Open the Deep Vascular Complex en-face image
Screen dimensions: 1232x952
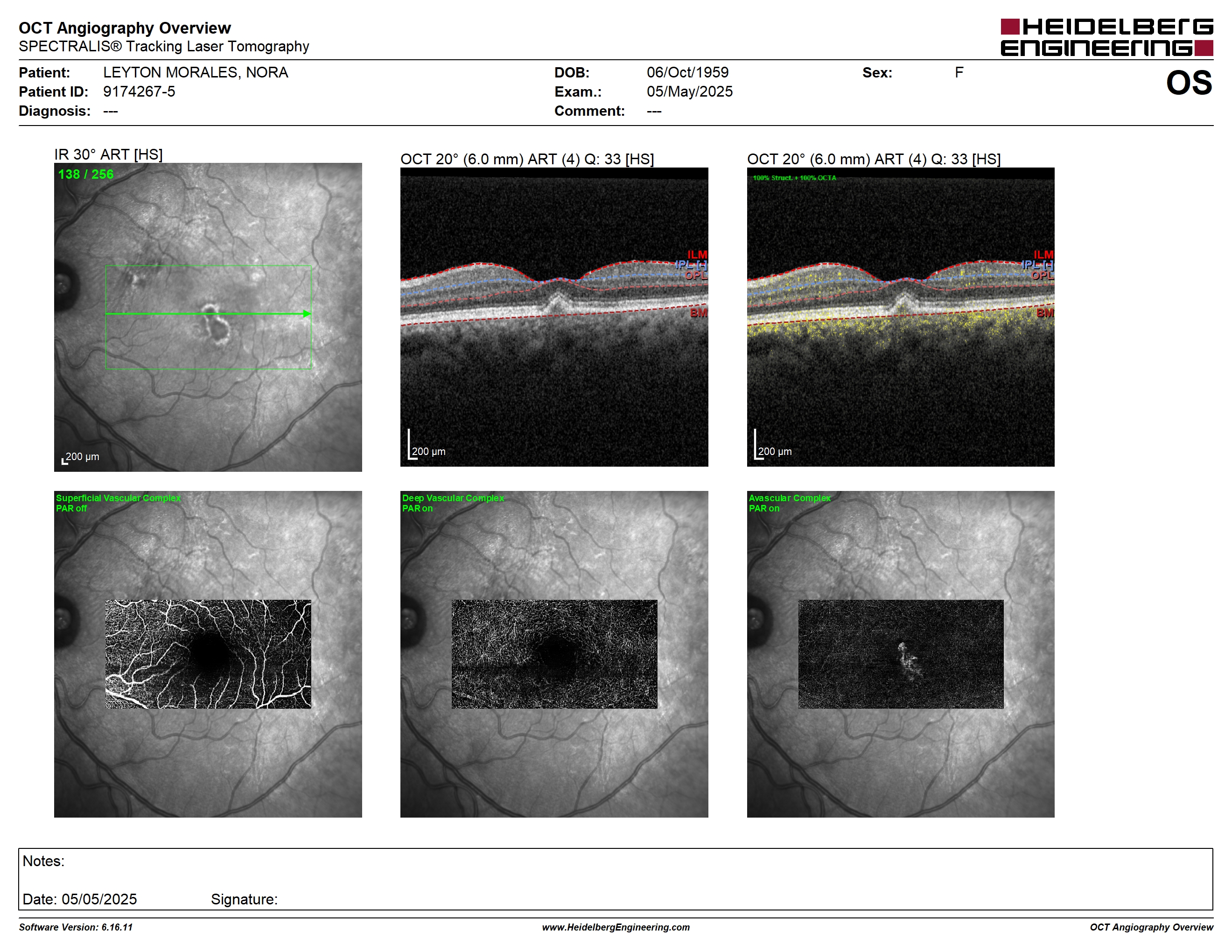[554, 654]
